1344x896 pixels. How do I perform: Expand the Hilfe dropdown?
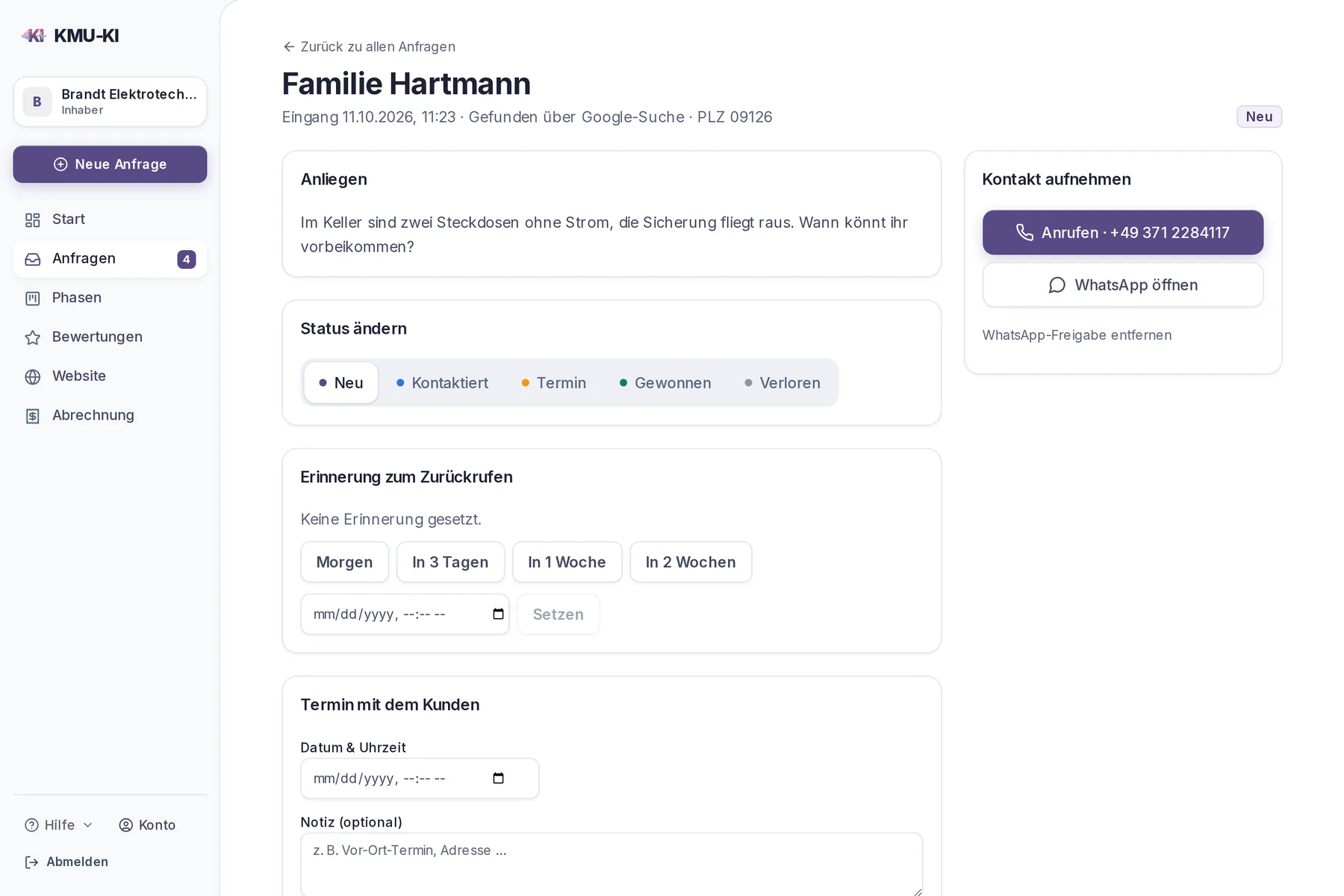[59, 825]
